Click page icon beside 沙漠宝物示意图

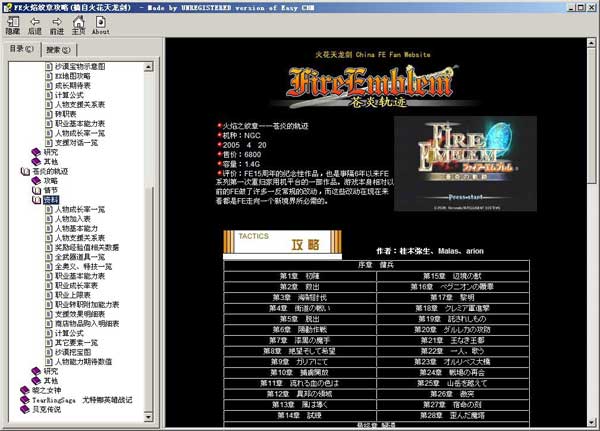point(49,66)
